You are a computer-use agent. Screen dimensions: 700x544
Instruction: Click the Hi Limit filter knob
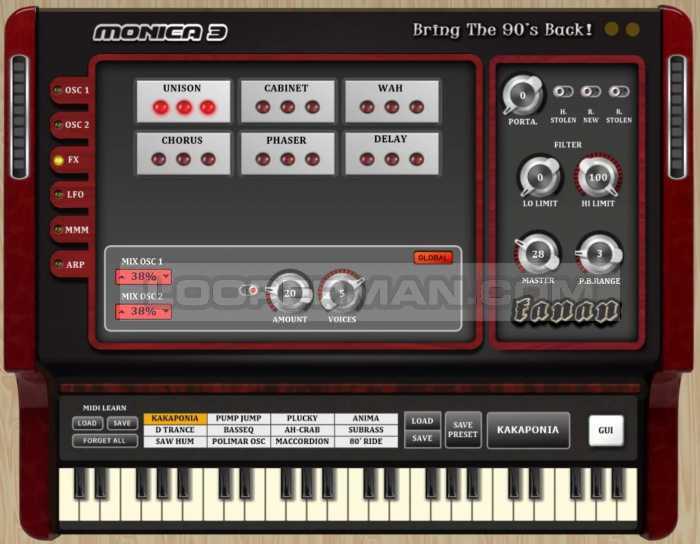598,178
